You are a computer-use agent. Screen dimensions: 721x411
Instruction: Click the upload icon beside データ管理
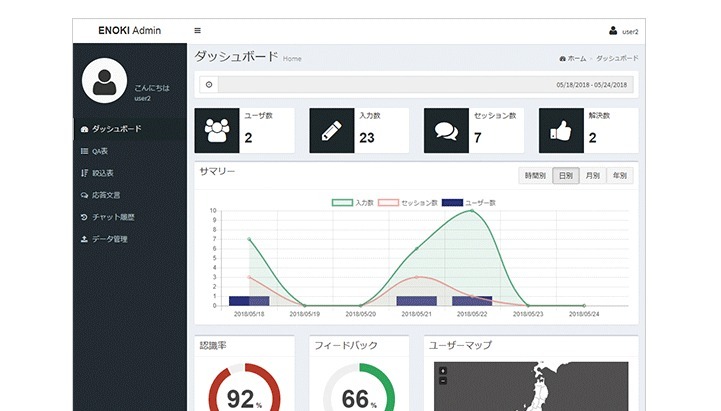click(84, 239)
